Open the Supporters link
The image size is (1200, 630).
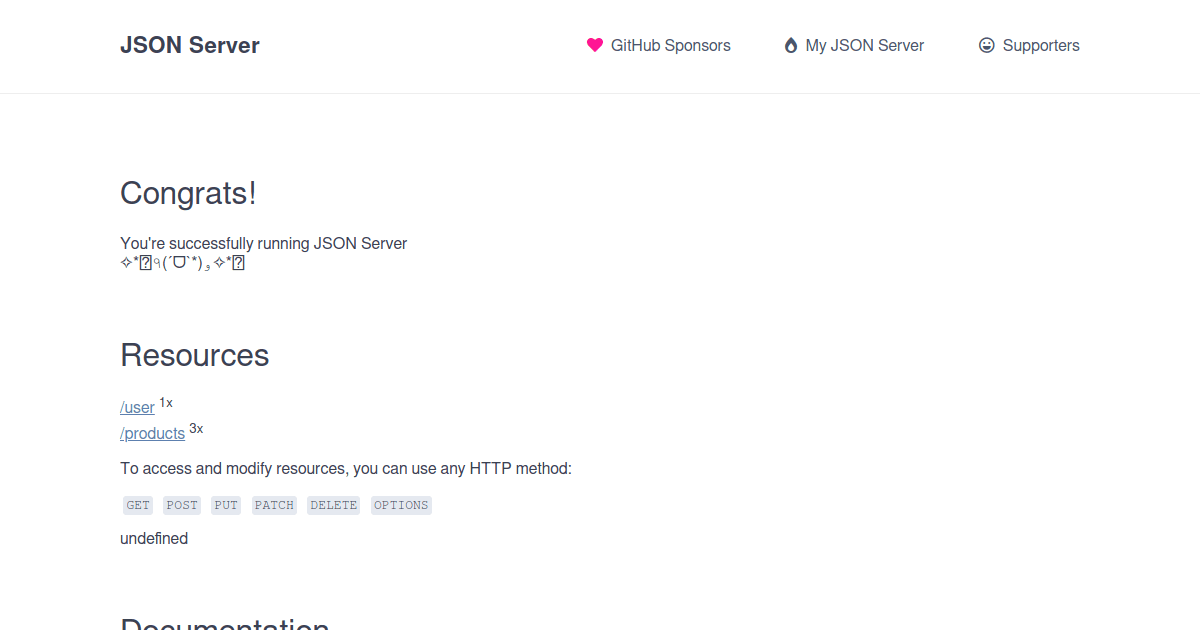[1040, 45]
